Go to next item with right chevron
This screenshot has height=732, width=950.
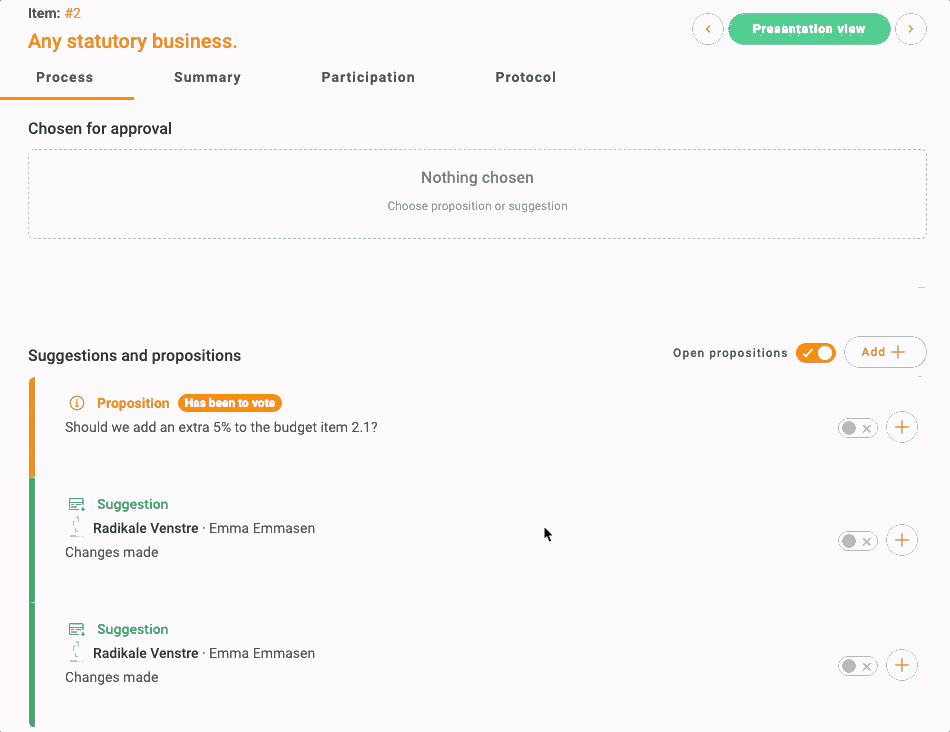pos(910,29)
